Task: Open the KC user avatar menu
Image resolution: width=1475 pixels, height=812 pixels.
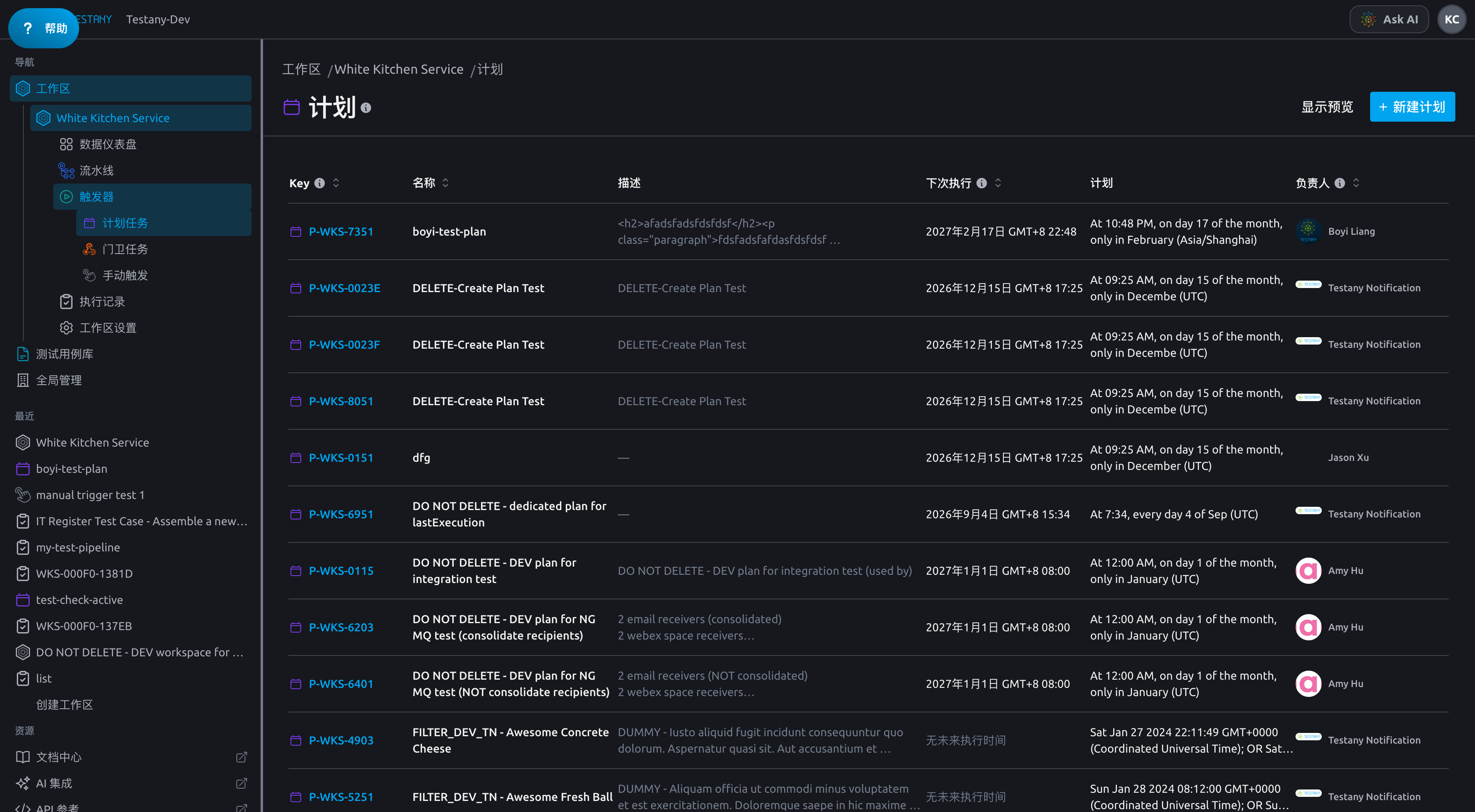Action: coord(1452,20)
